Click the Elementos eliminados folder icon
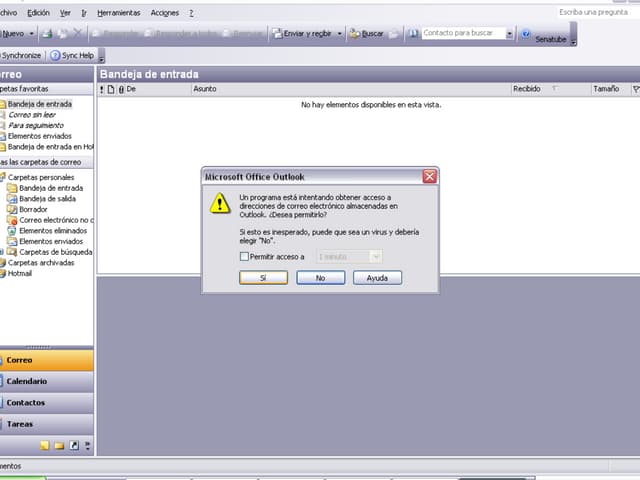 point(12,231)
